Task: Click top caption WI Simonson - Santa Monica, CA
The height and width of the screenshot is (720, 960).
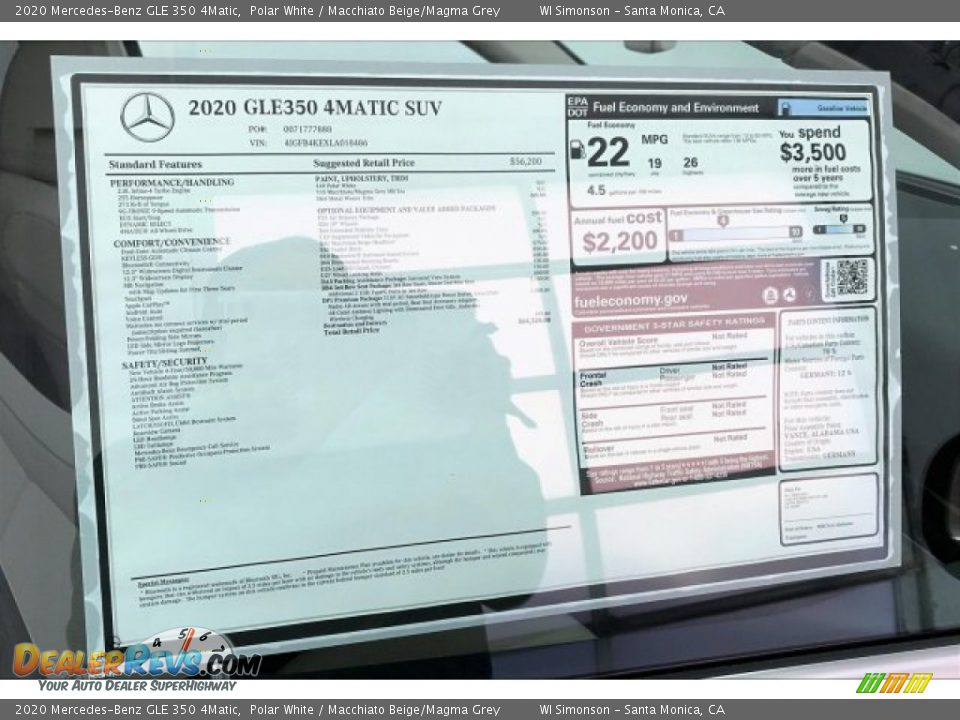Action: [632, 10]
